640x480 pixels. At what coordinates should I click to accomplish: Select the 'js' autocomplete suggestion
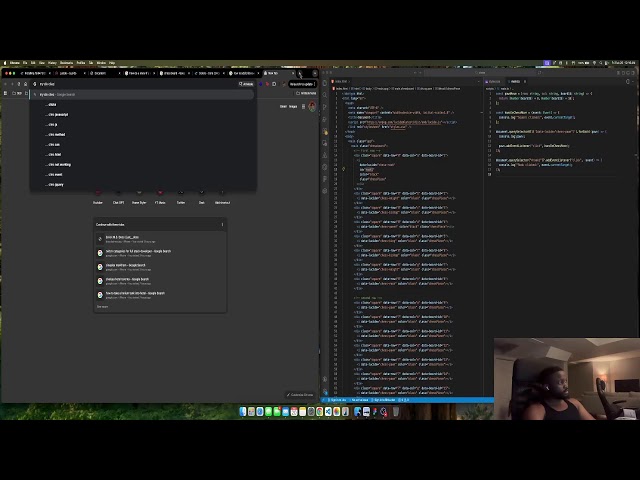click(x=142, y=124)
